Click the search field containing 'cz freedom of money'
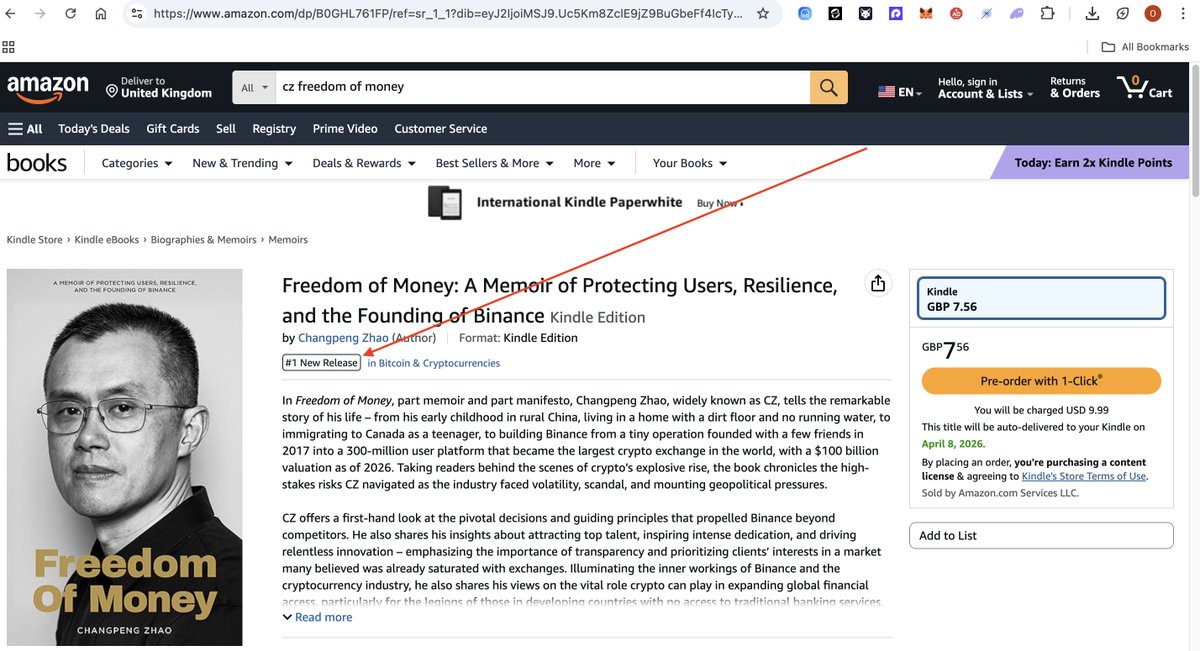Viewport: 1200px width, 651px height. (x=543, y=87)
